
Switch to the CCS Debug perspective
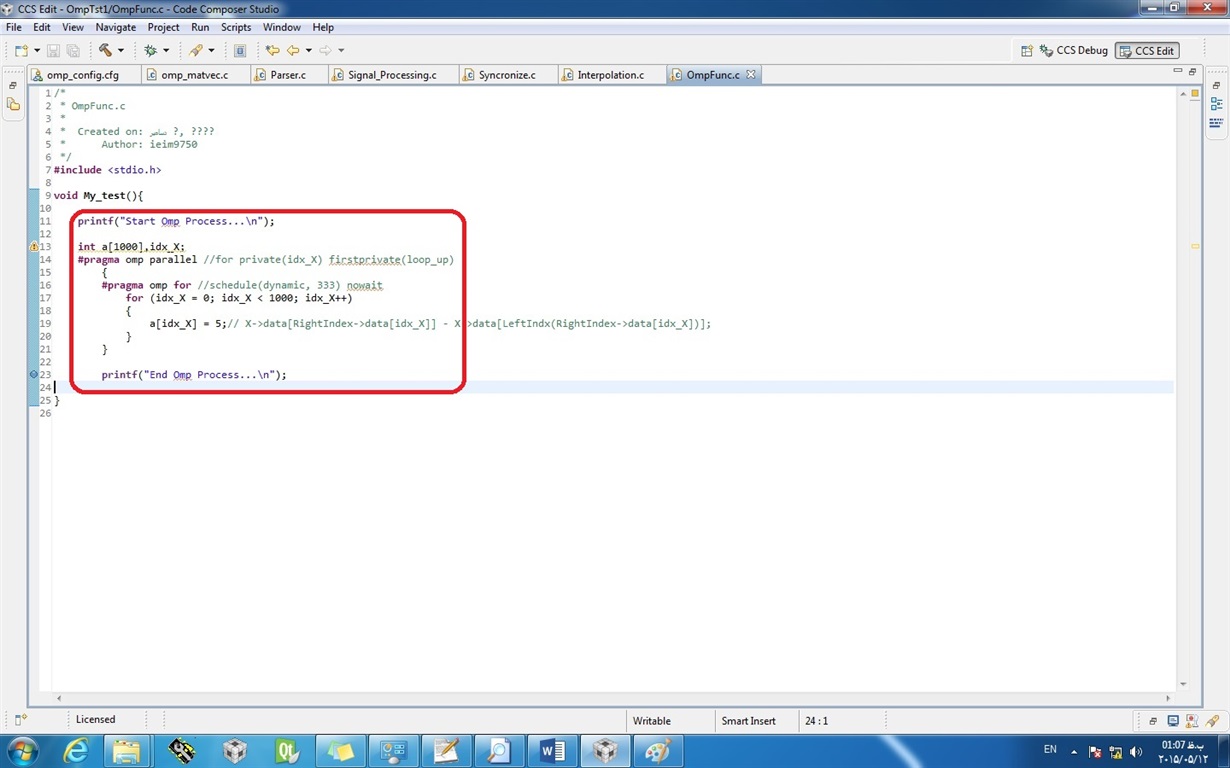click(x=1073, y=50)
